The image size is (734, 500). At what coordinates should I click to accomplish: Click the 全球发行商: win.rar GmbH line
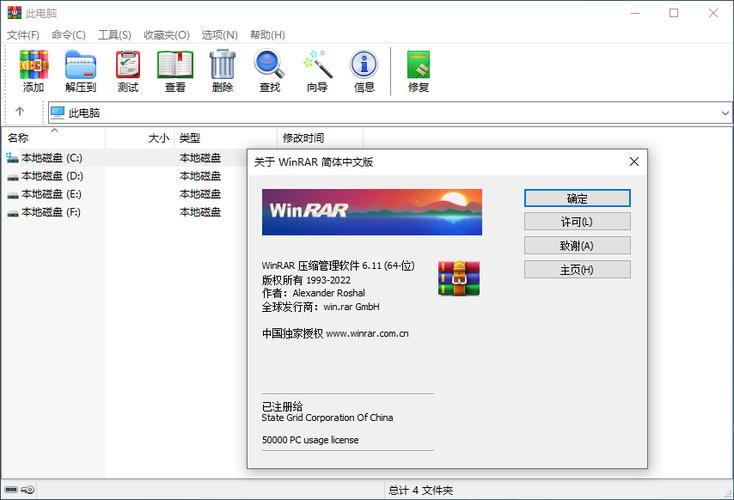320,307
